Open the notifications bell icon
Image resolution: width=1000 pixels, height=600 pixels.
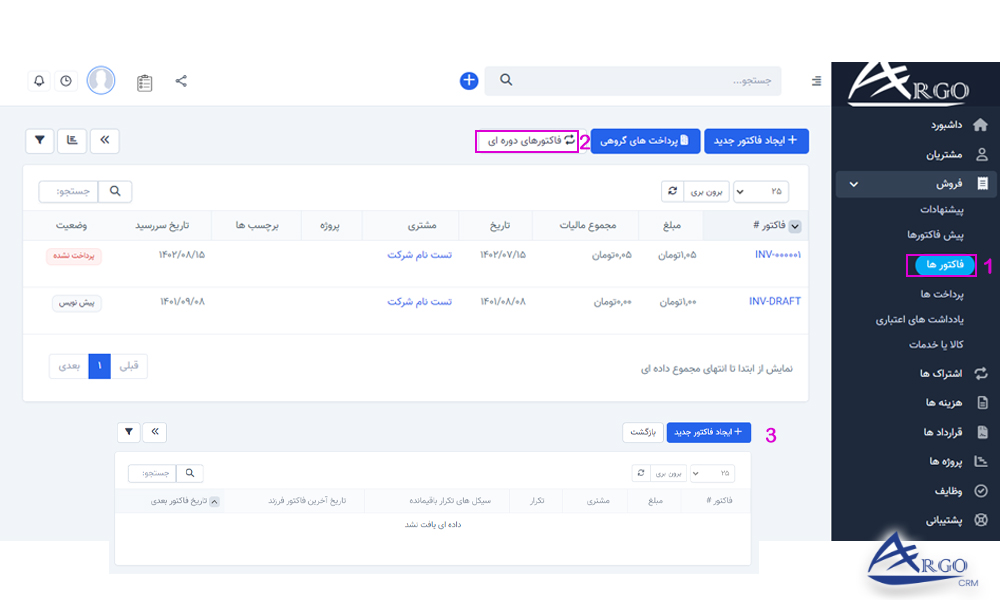(x=39, y=80)
